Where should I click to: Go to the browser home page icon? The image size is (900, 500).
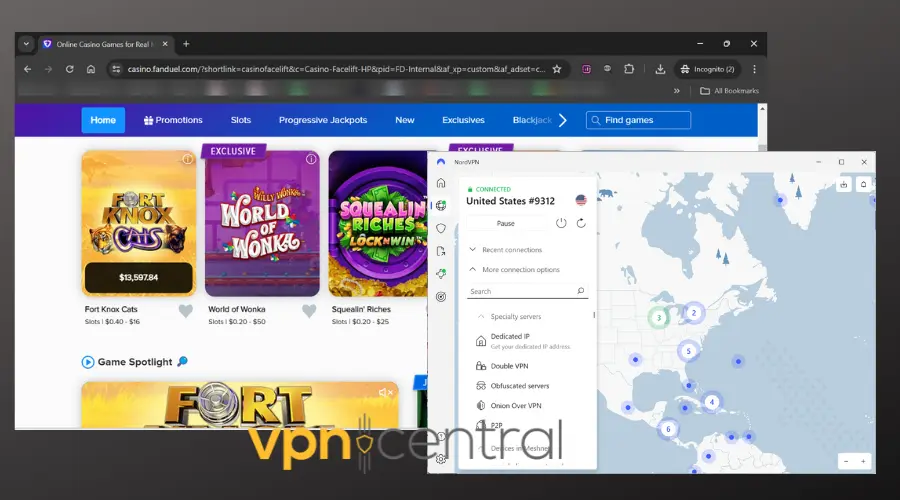(91, 69)
